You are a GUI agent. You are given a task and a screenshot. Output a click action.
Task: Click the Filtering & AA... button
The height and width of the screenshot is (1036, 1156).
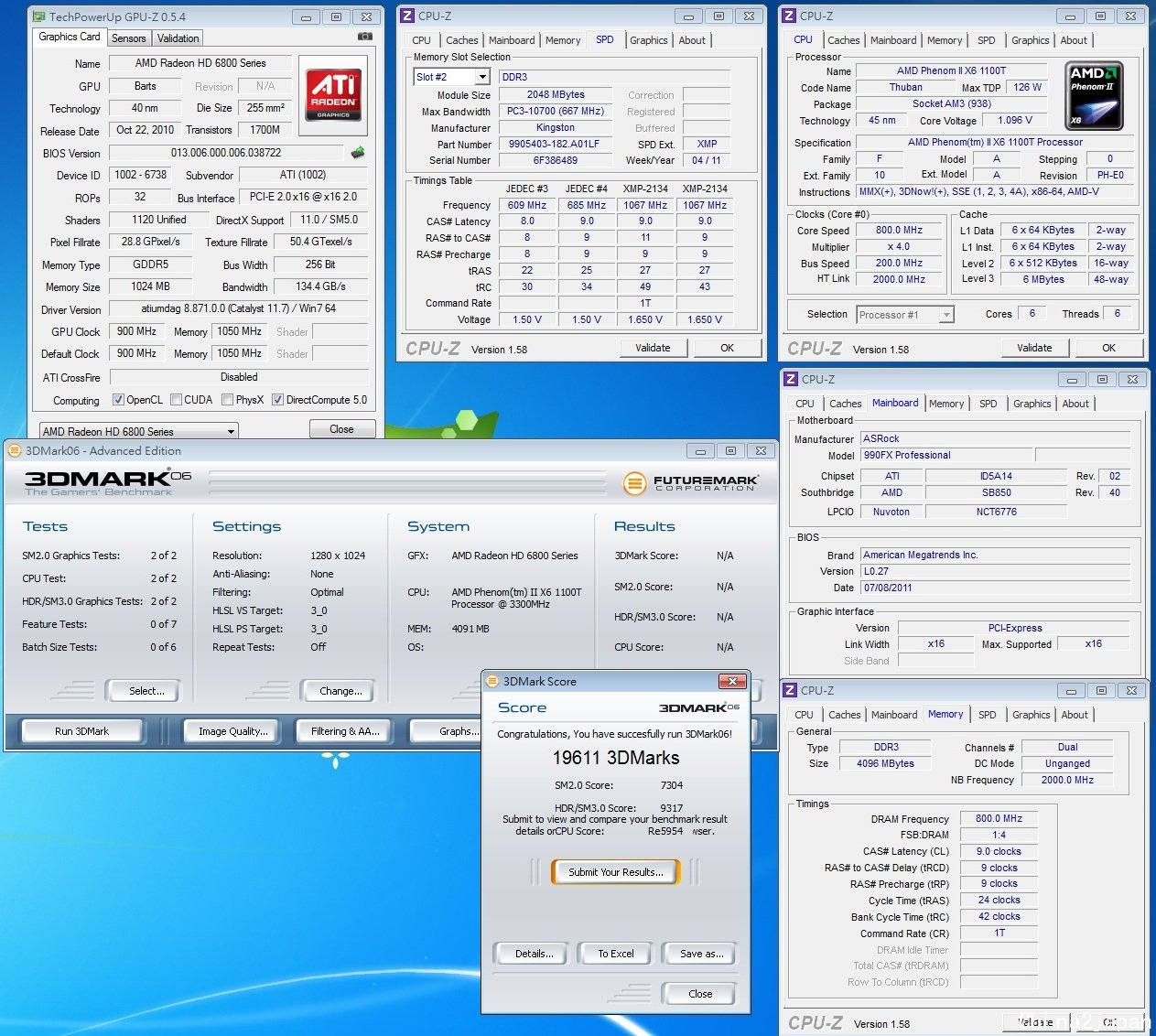tap(345, 731)
